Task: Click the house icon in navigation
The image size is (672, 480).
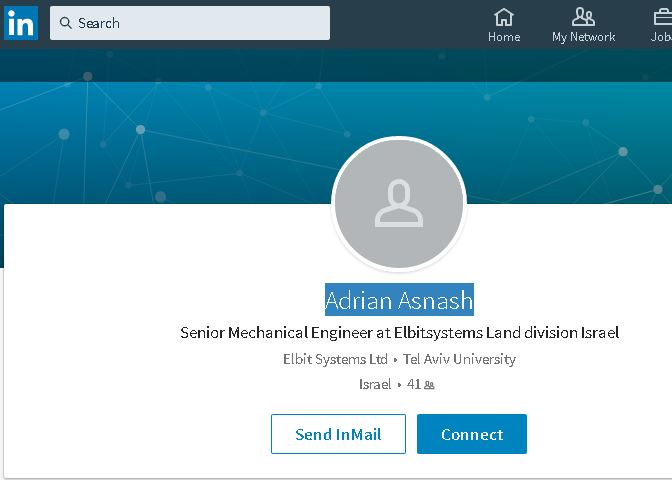Action: 504,17
